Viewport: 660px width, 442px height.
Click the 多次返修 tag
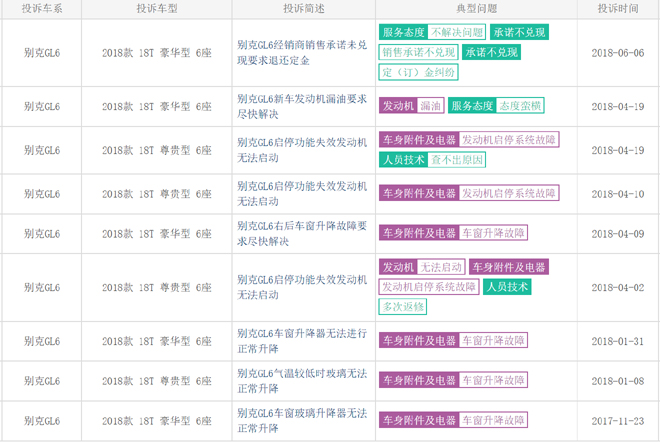(x=403, y=306)
